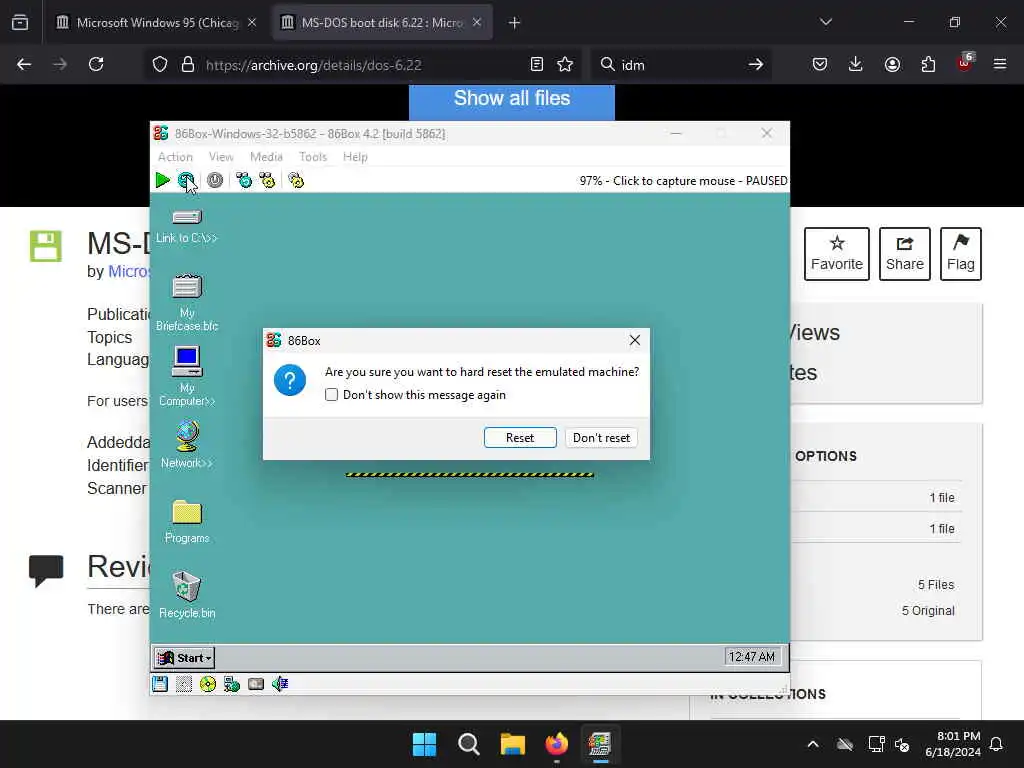Click the mouse capture PAUSED status text
Screen dimensions: 1024x768
(683, 181)
